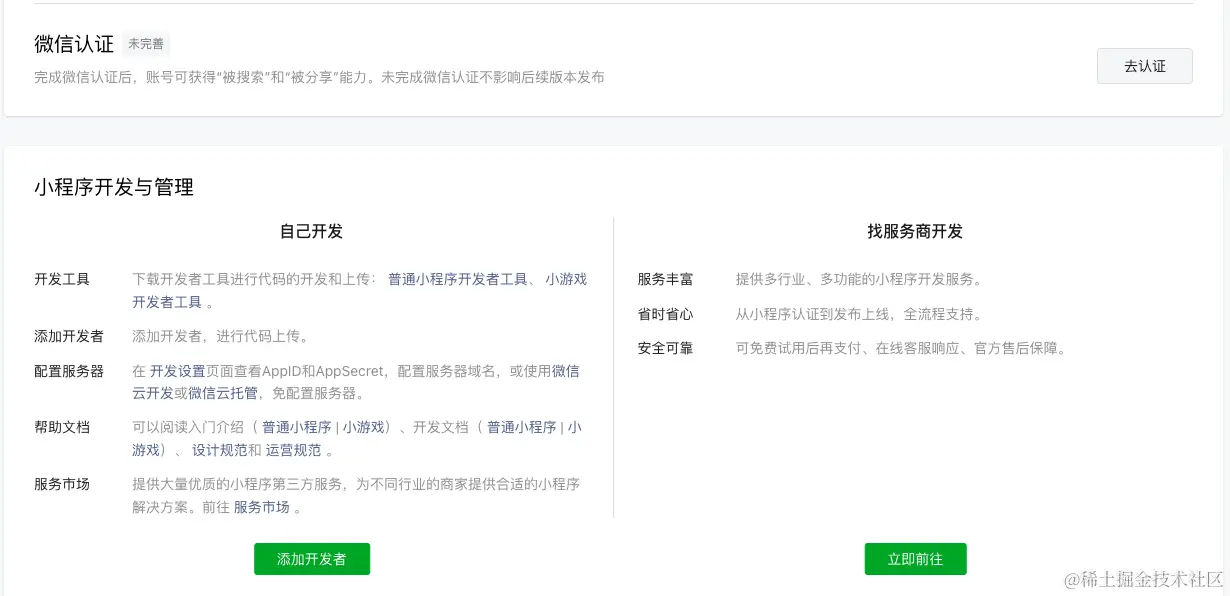Click the 微信认证 description starting 完成微信认证后

319,77
